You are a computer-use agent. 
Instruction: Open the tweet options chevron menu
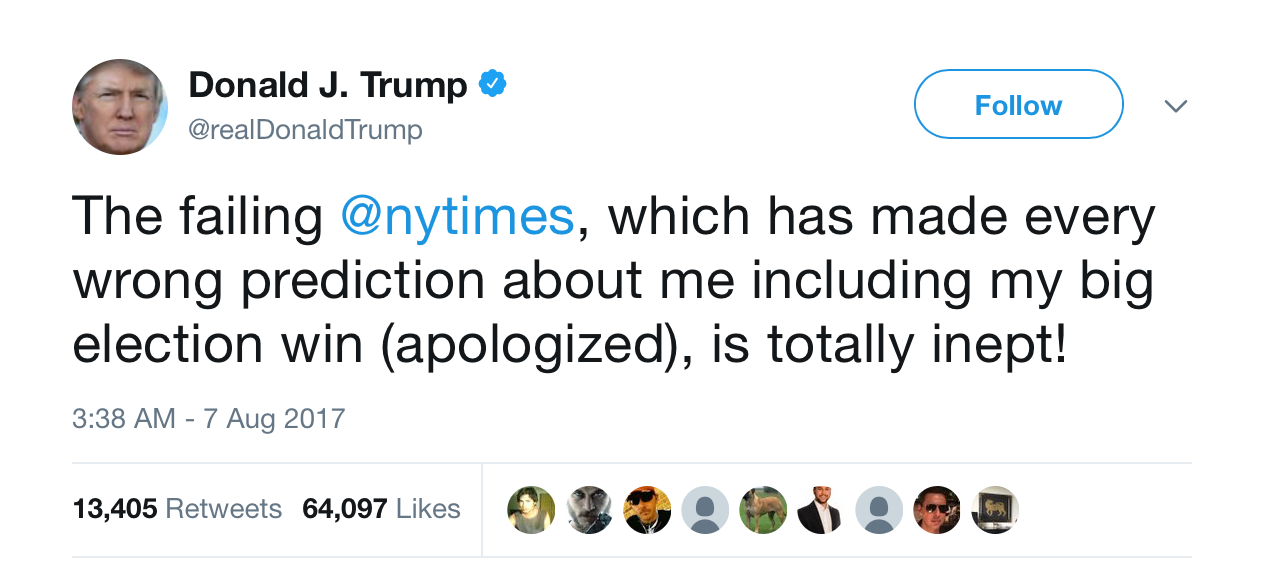1176,105
